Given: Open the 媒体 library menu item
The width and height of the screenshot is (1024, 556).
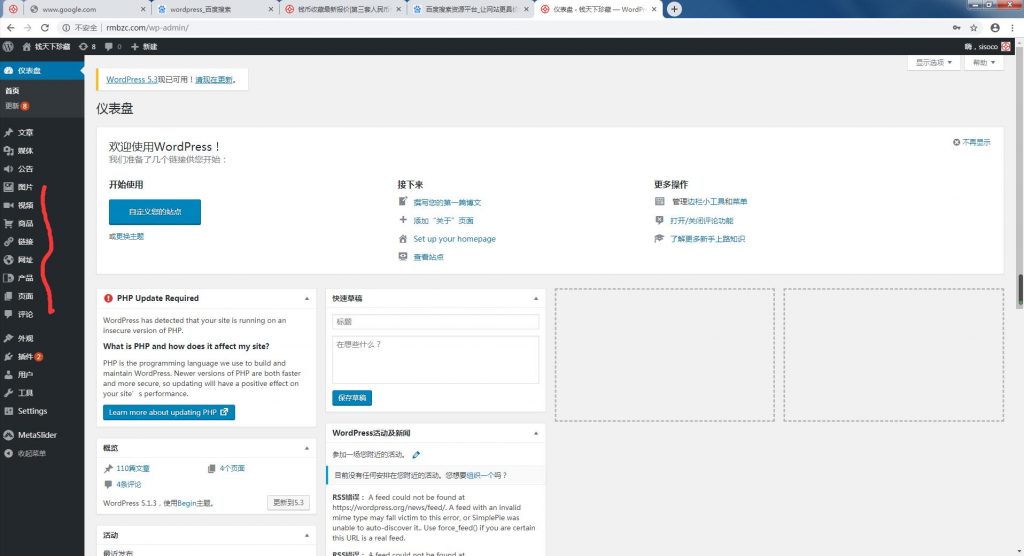Looking at the screenshot, I should point(42,150).
